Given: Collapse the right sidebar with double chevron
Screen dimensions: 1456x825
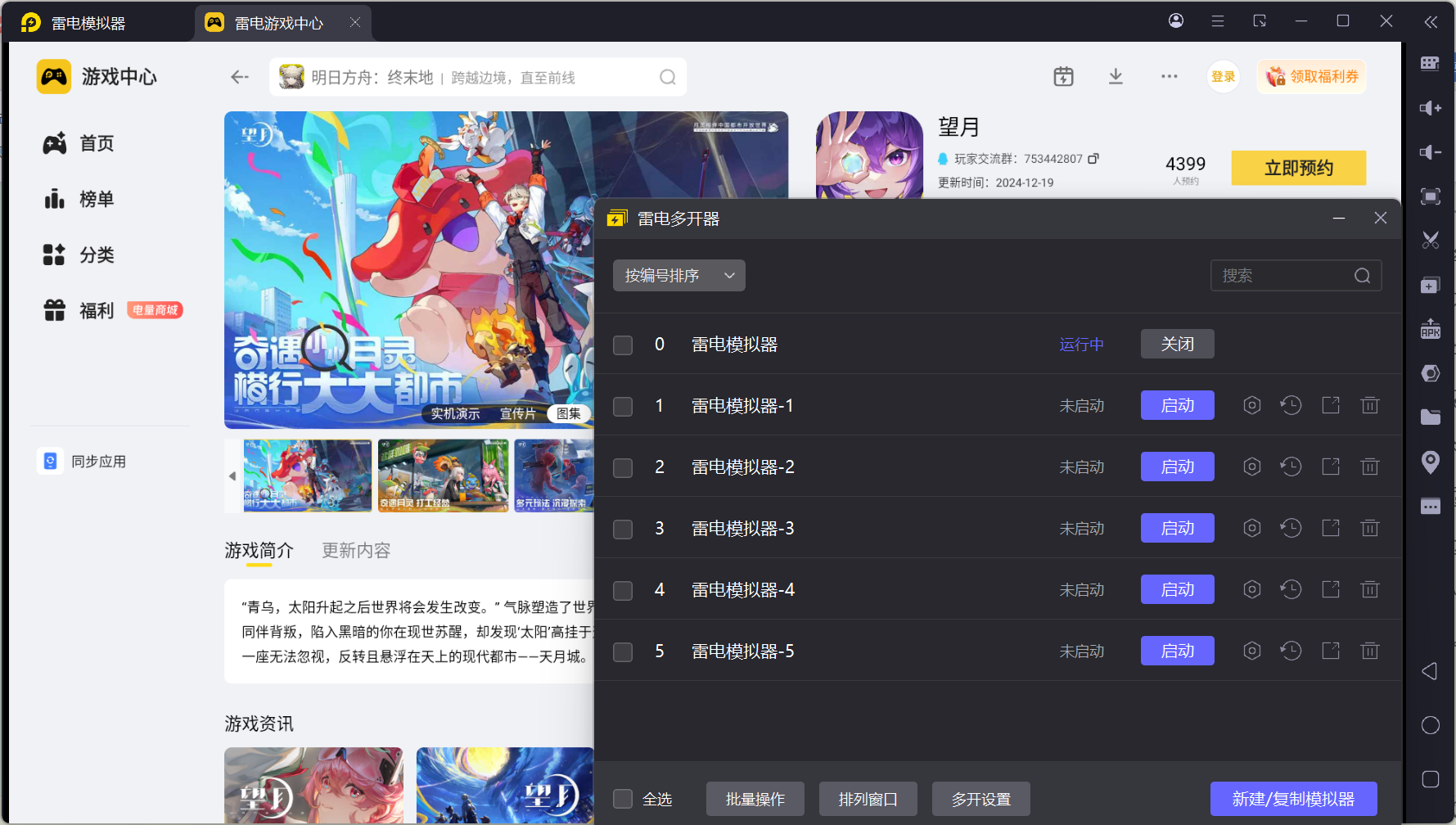Looking at the screenshot, I should tap(1430, 22).
